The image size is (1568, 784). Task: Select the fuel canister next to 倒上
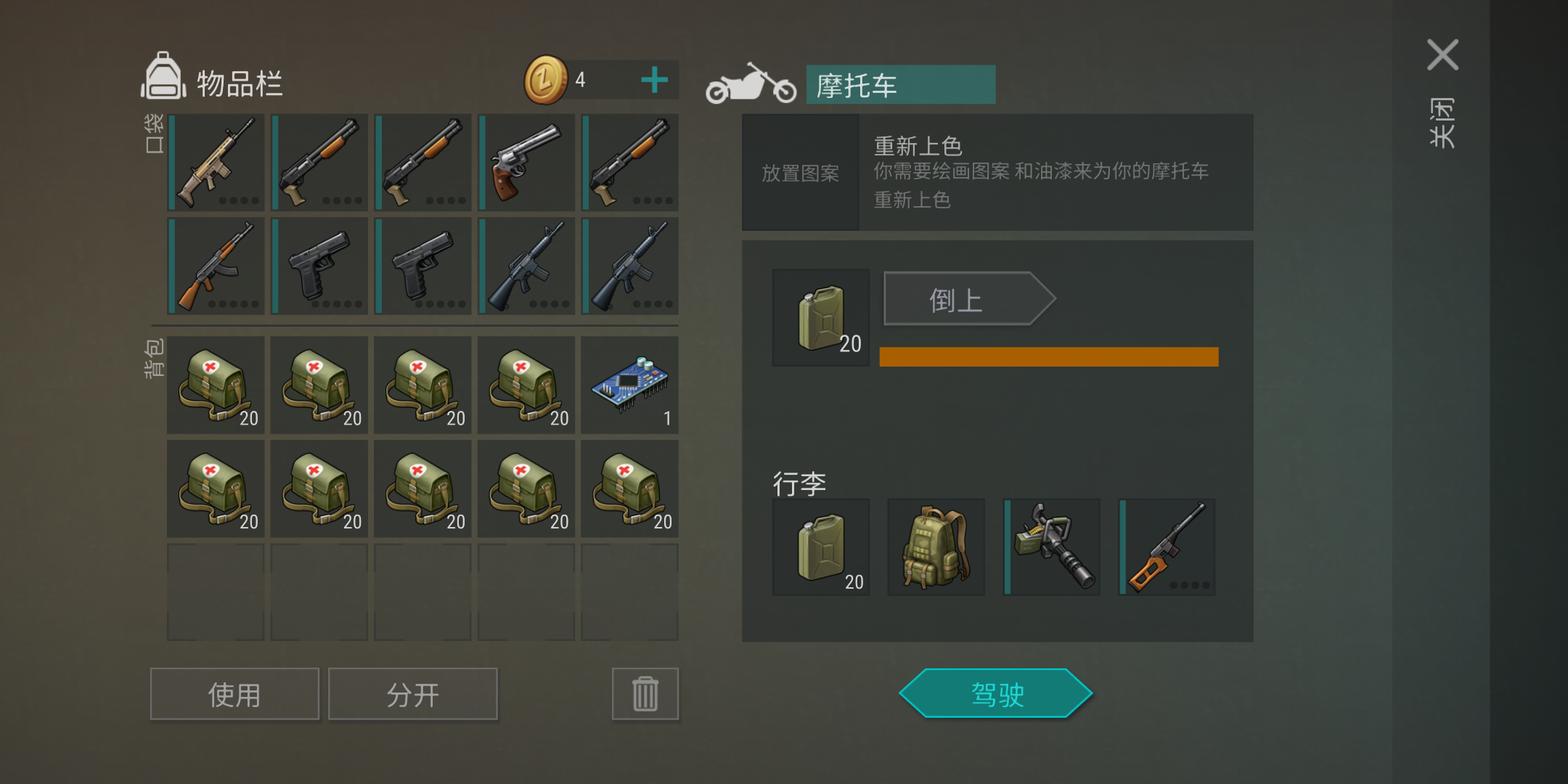[820, 318]
